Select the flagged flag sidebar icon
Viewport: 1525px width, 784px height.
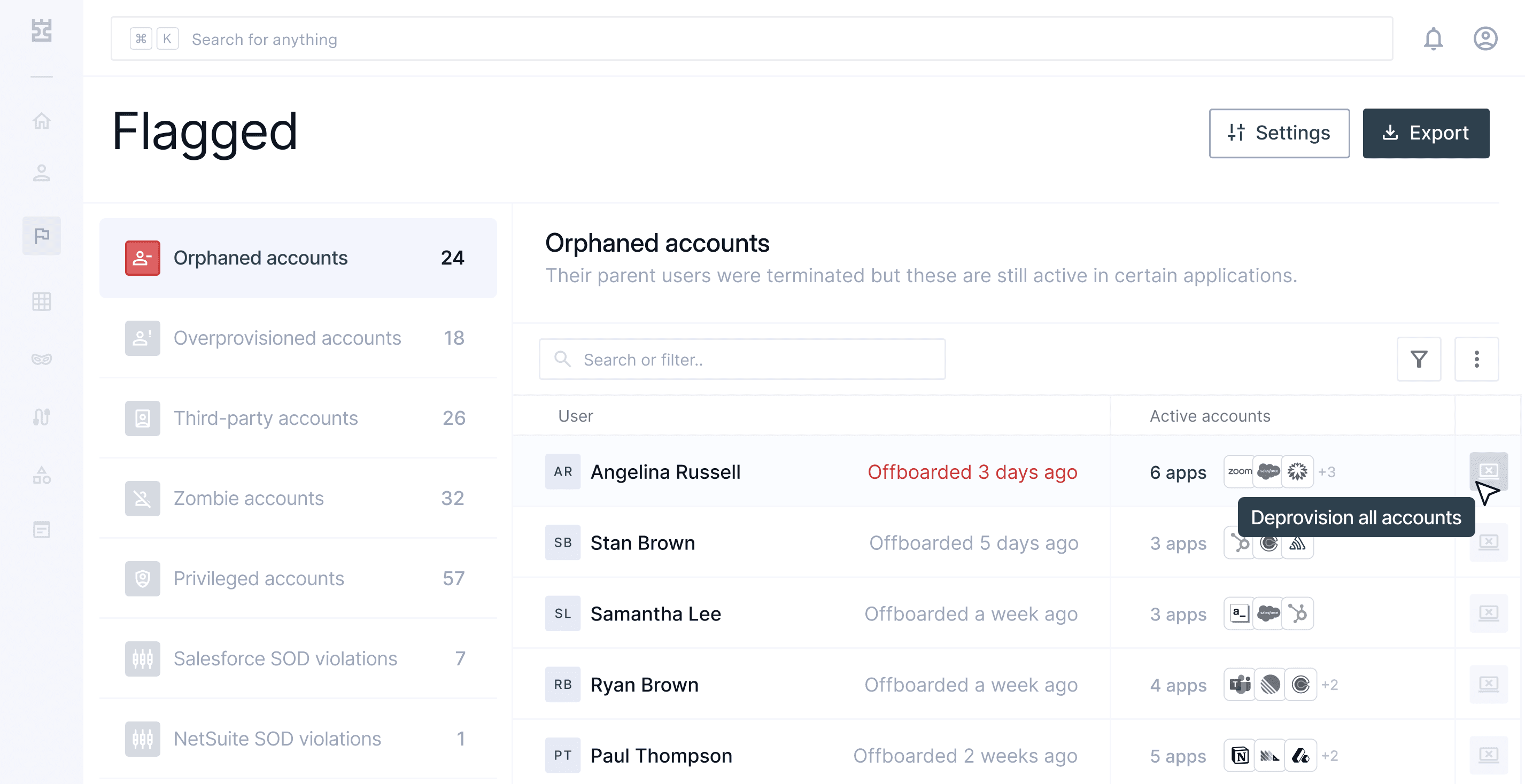point(42,236)
